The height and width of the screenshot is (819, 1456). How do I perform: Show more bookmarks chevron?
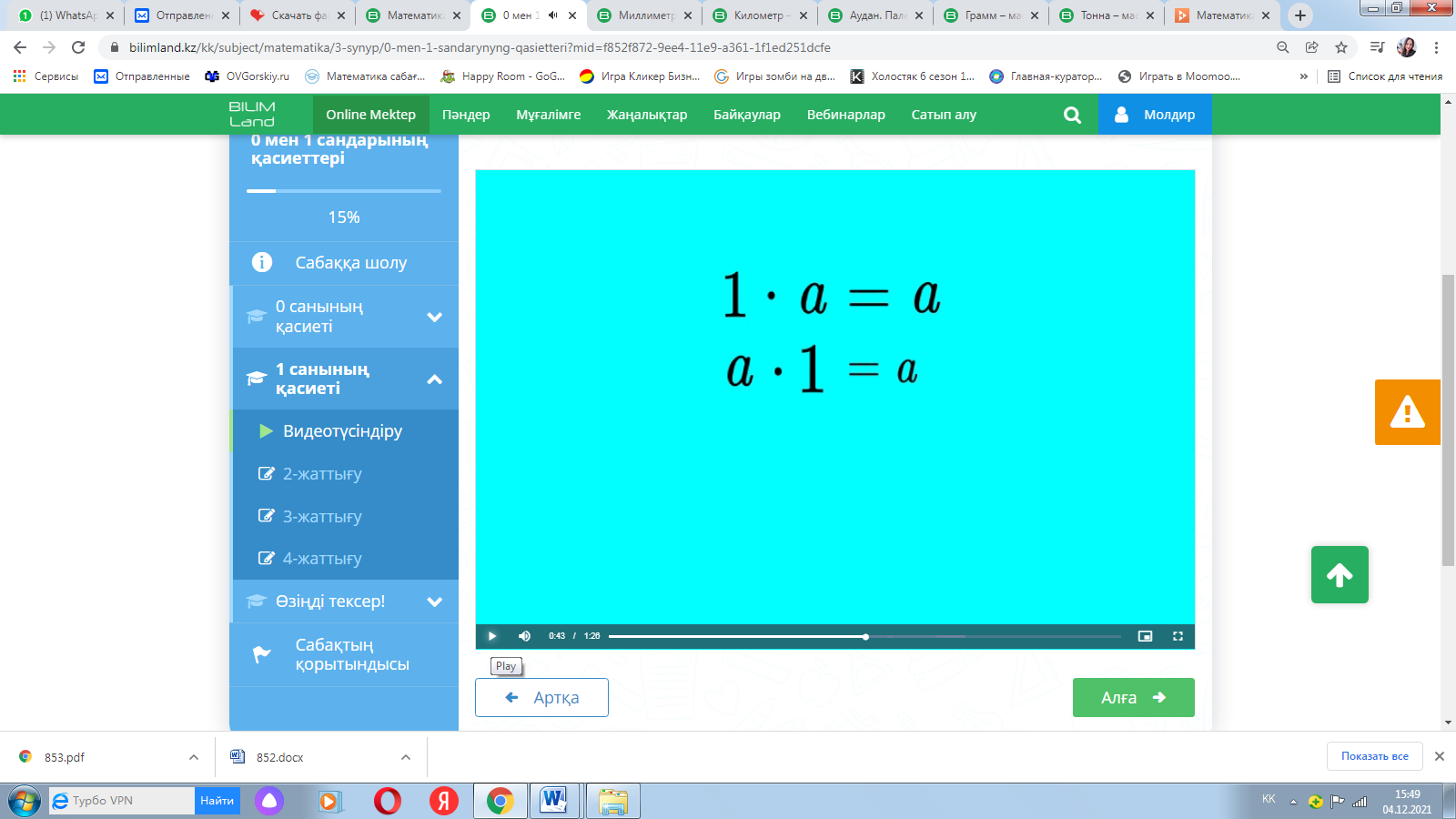point(1304,76)
